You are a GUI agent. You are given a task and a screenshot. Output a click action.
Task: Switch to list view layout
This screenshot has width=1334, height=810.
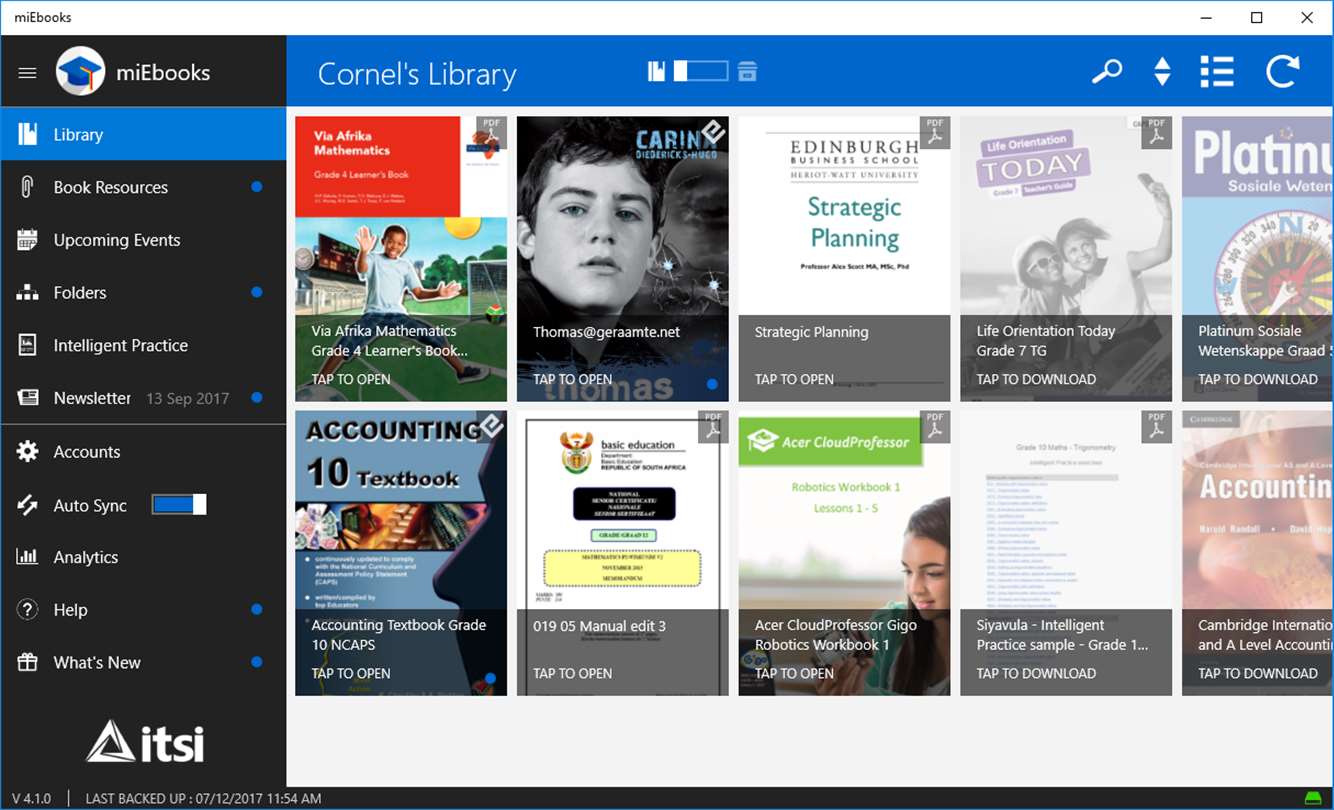1217,71
